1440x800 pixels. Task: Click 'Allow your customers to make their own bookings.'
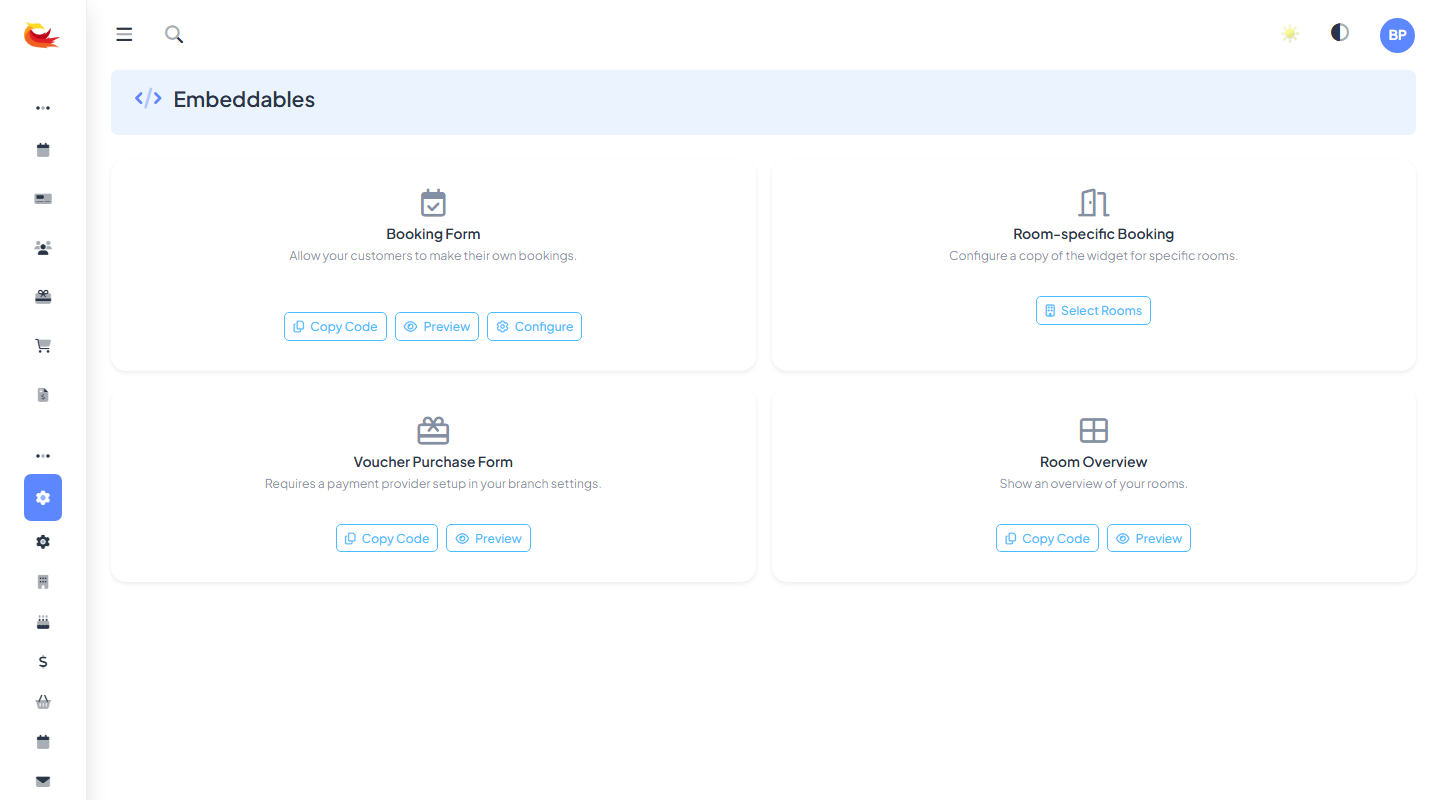(x=433, y=256)
